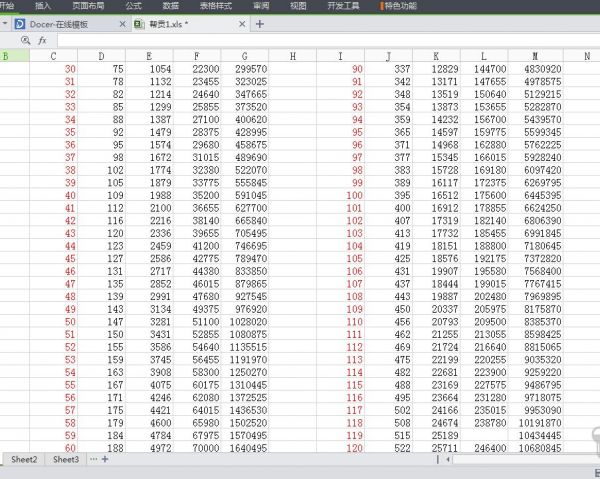Image resolution: width=600 pixels, height=479 pixels.
Task: Show more sheets via the ellipsis button
Action: (93, 459)
